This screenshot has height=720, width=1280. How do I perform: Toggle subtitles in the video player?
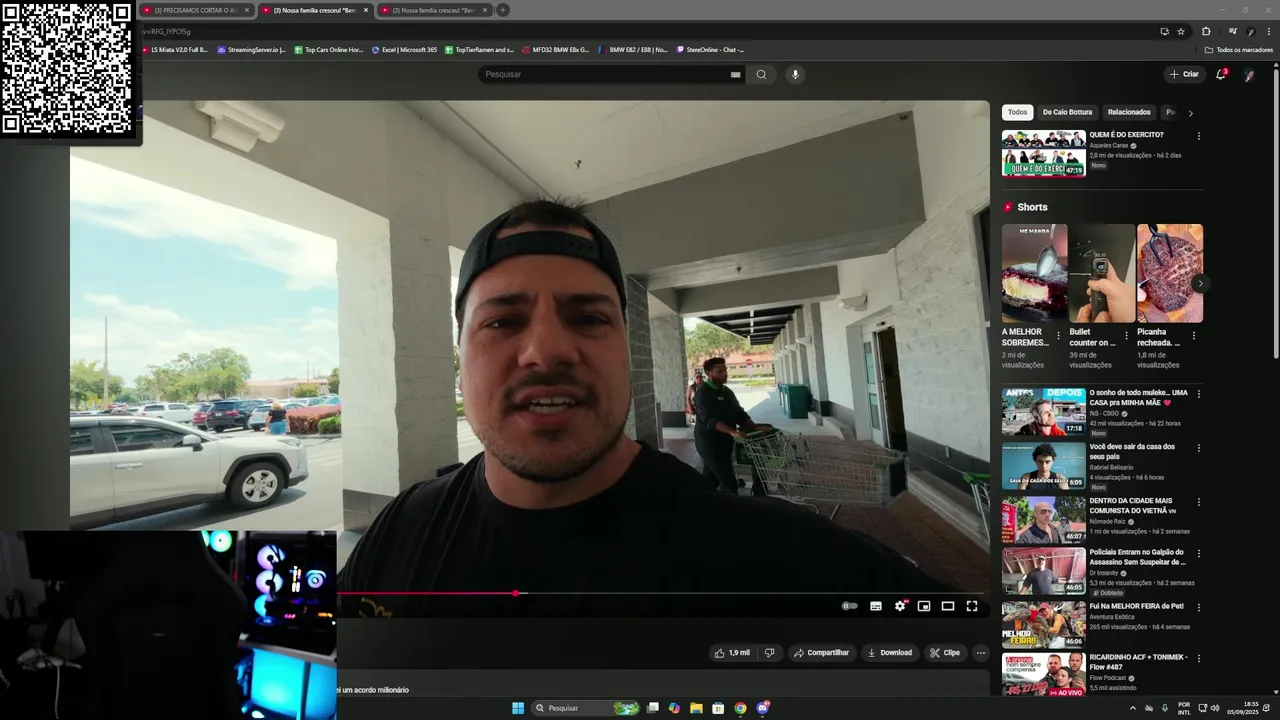click(x=876, y=606)
